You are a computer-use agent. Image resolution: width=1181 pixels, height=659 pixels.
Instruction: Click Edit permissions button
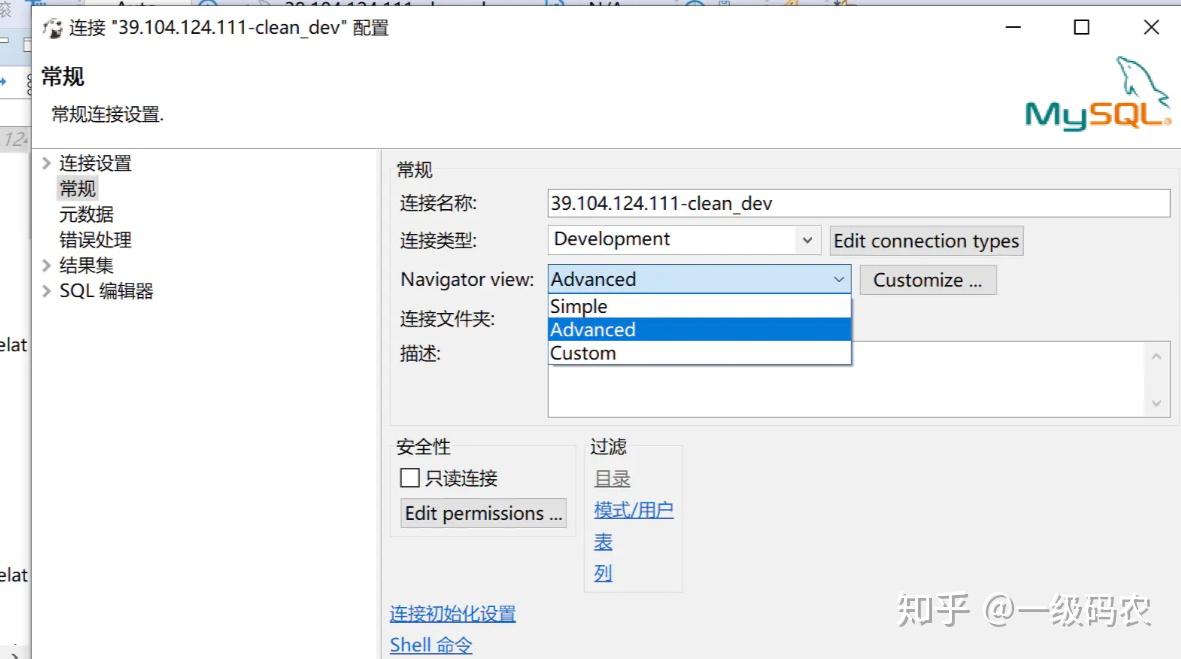click(x=483, y=513)
